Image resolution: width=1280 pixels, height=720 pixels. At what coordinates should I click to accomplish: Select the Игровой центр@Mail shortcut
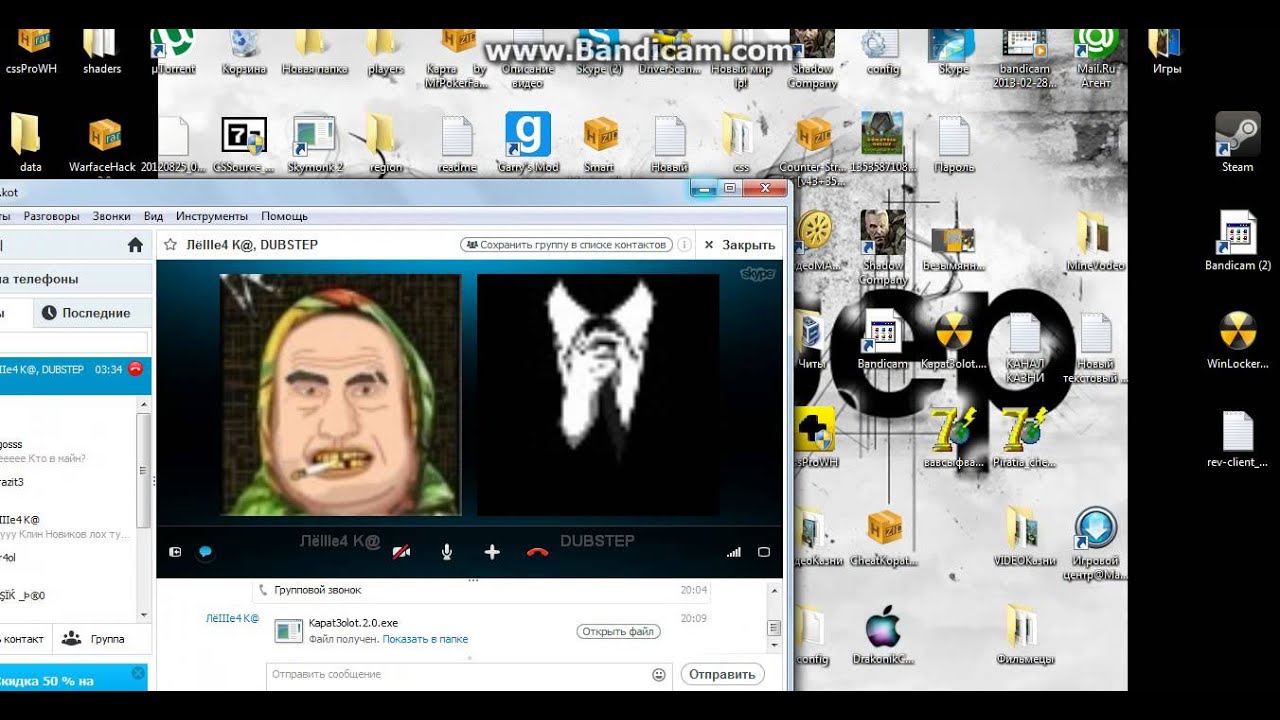[x=1097, y=544]
